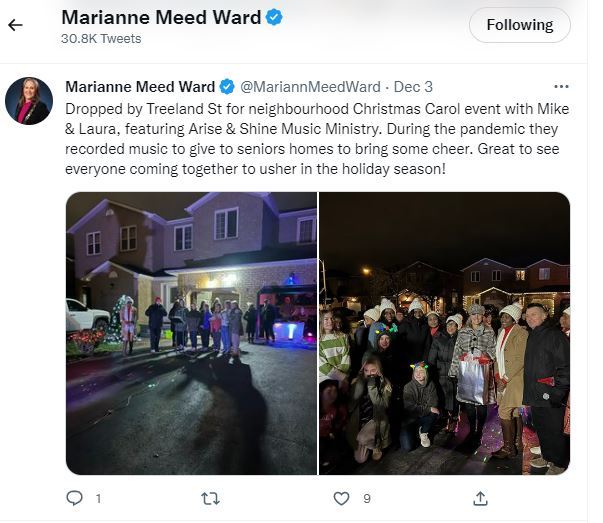Open the tweet's reply speech bubble icon
603x523 pixels.
point(74,498)
